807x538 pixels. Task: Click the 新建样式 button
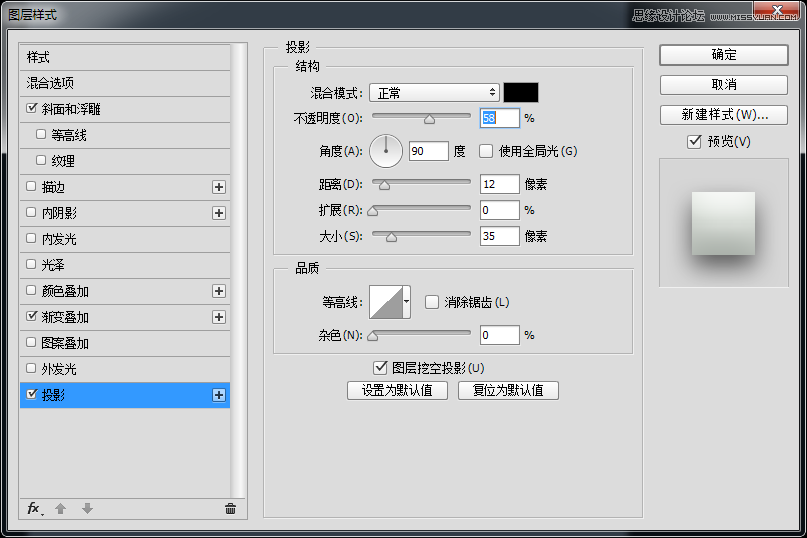(x=724, y=115)
